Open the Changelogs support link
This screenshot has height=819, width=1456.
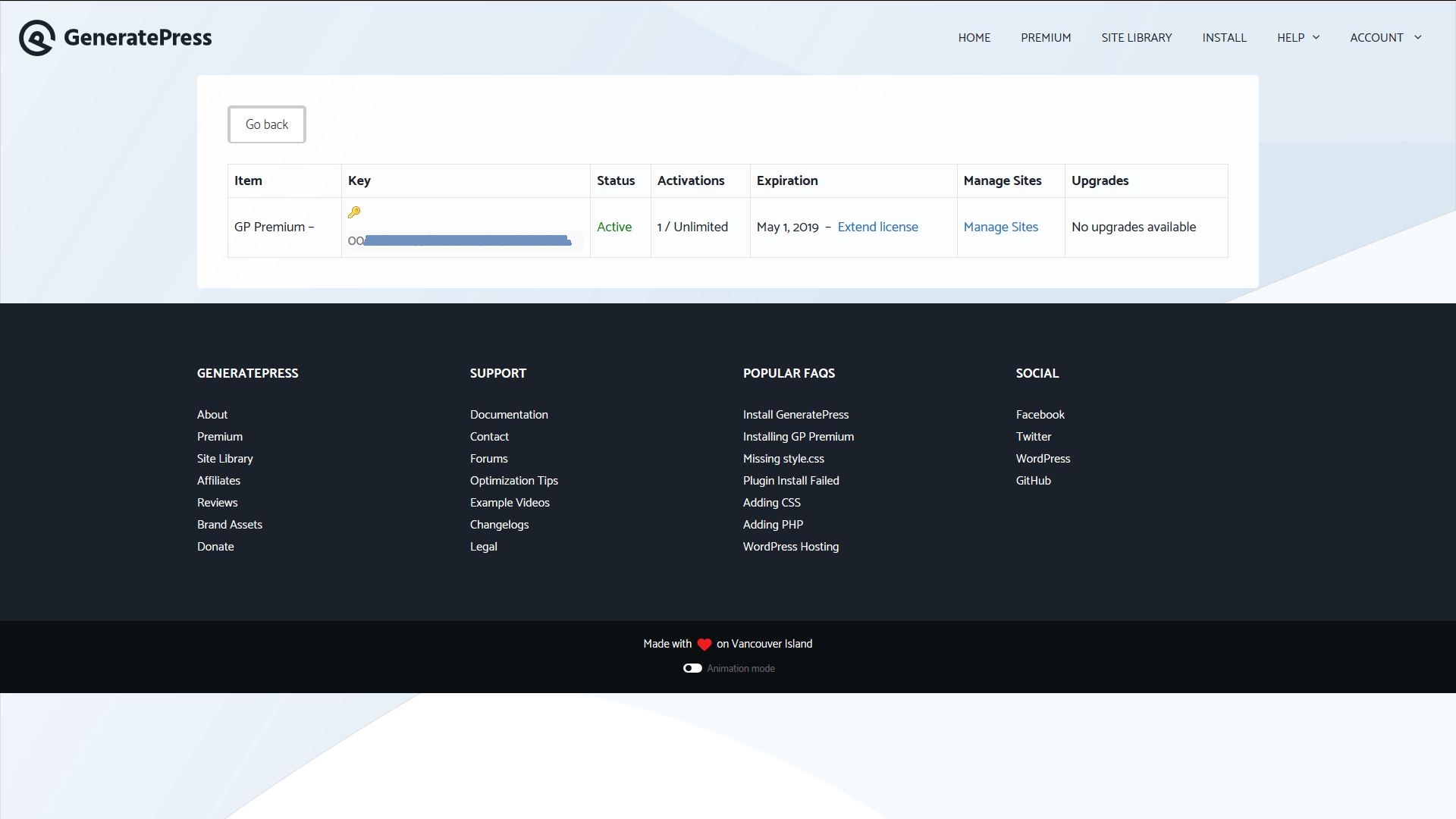(x=499, y=525)
